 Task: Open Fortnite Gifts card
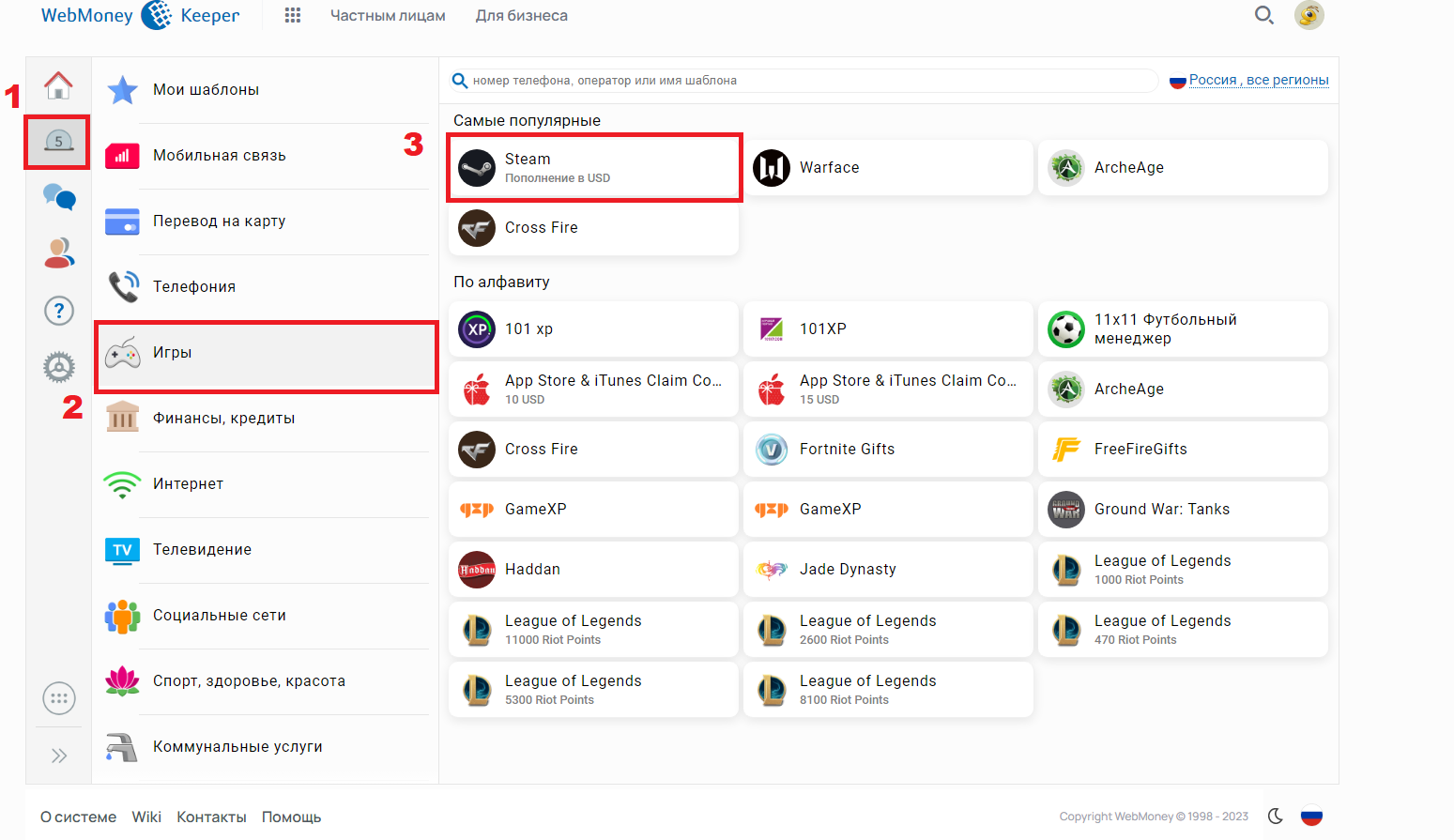pos(888,450)
